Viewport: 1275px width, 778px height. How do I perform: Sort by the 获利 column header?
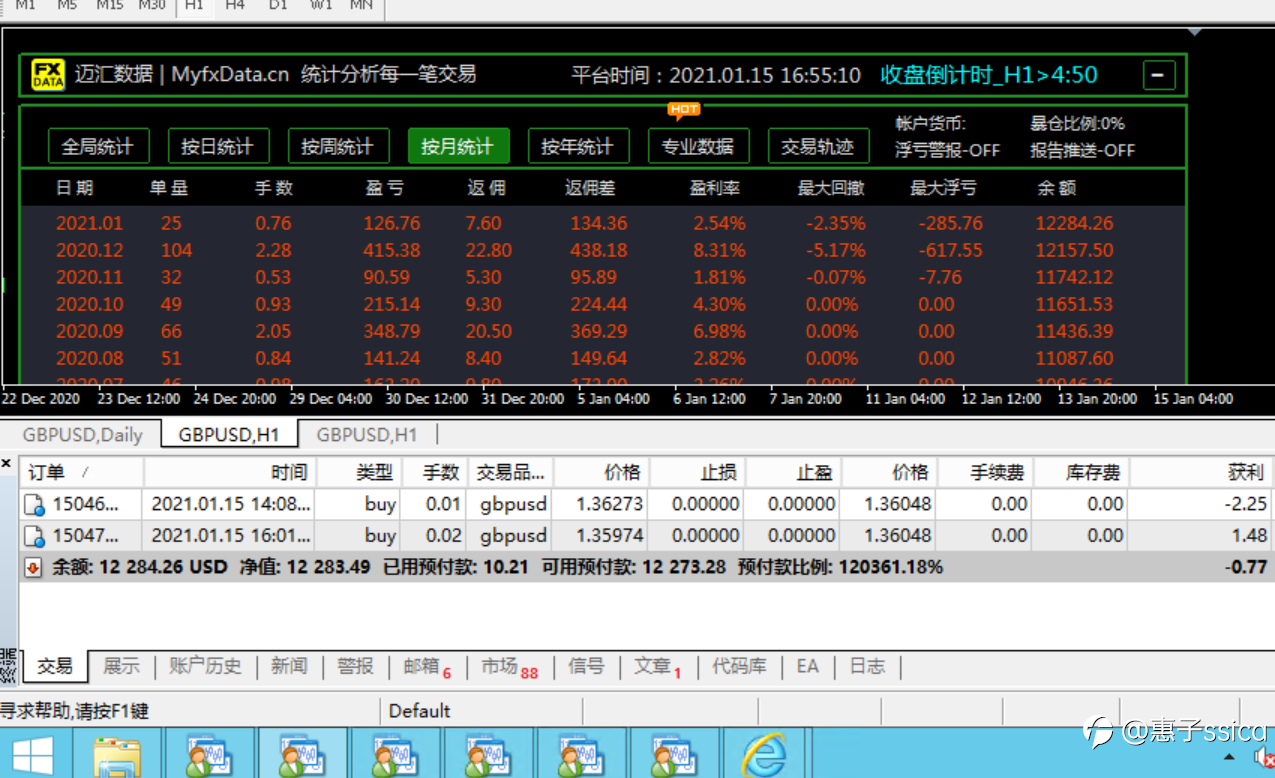(x=1203, y=472)
